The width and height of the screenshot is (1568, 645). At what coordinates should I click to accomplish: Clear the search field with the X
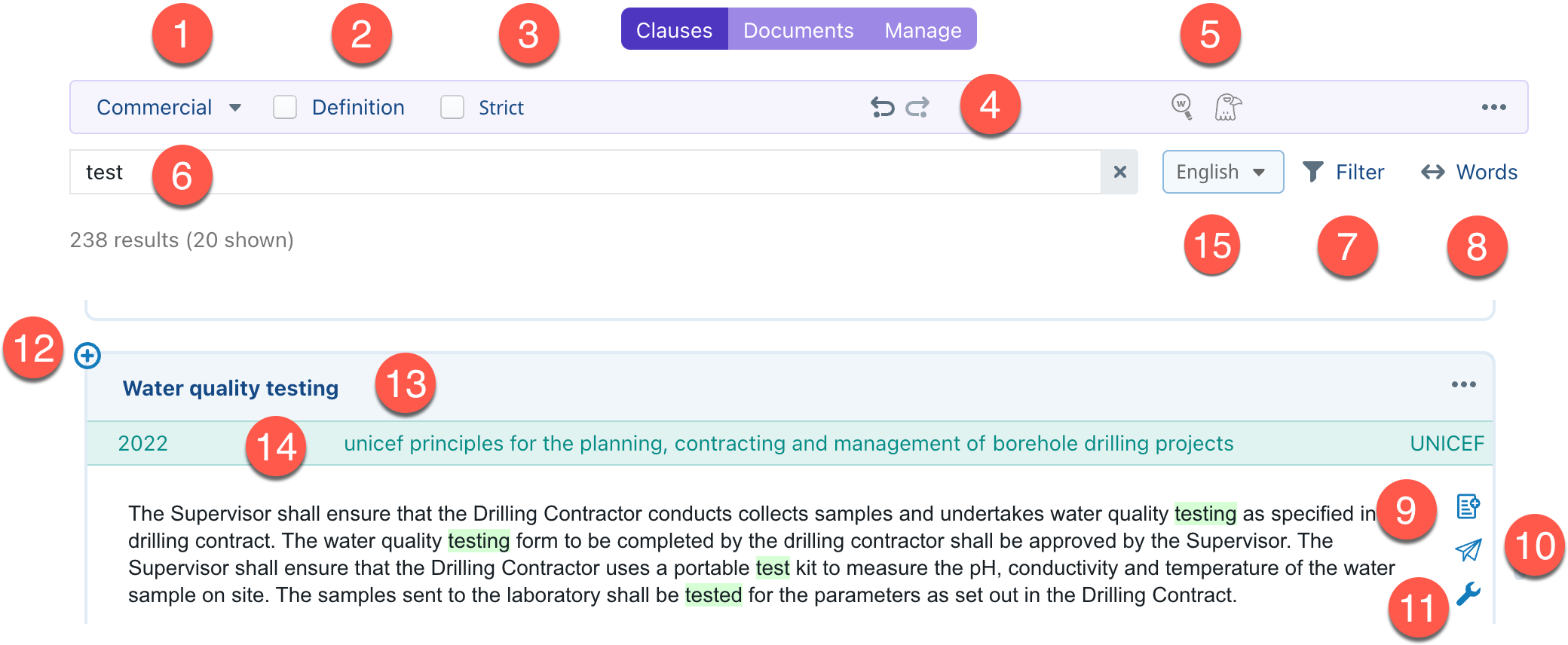(1119, 172)
